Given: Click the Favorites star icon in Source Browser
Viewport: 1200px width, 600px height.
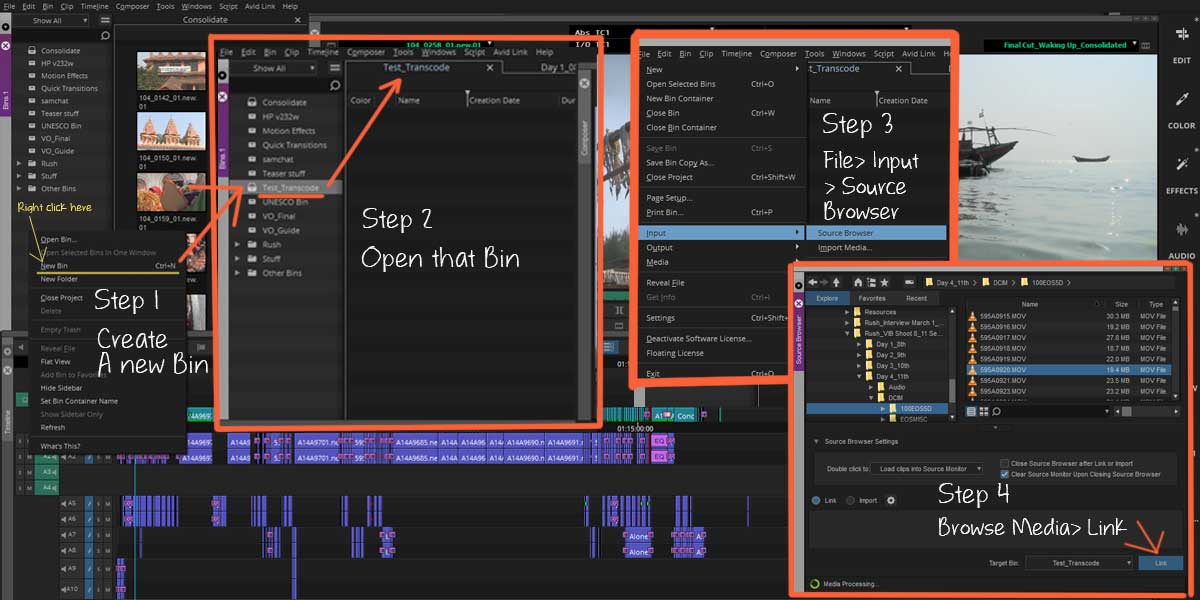Looking at the screenshot, I should [883, 282].
